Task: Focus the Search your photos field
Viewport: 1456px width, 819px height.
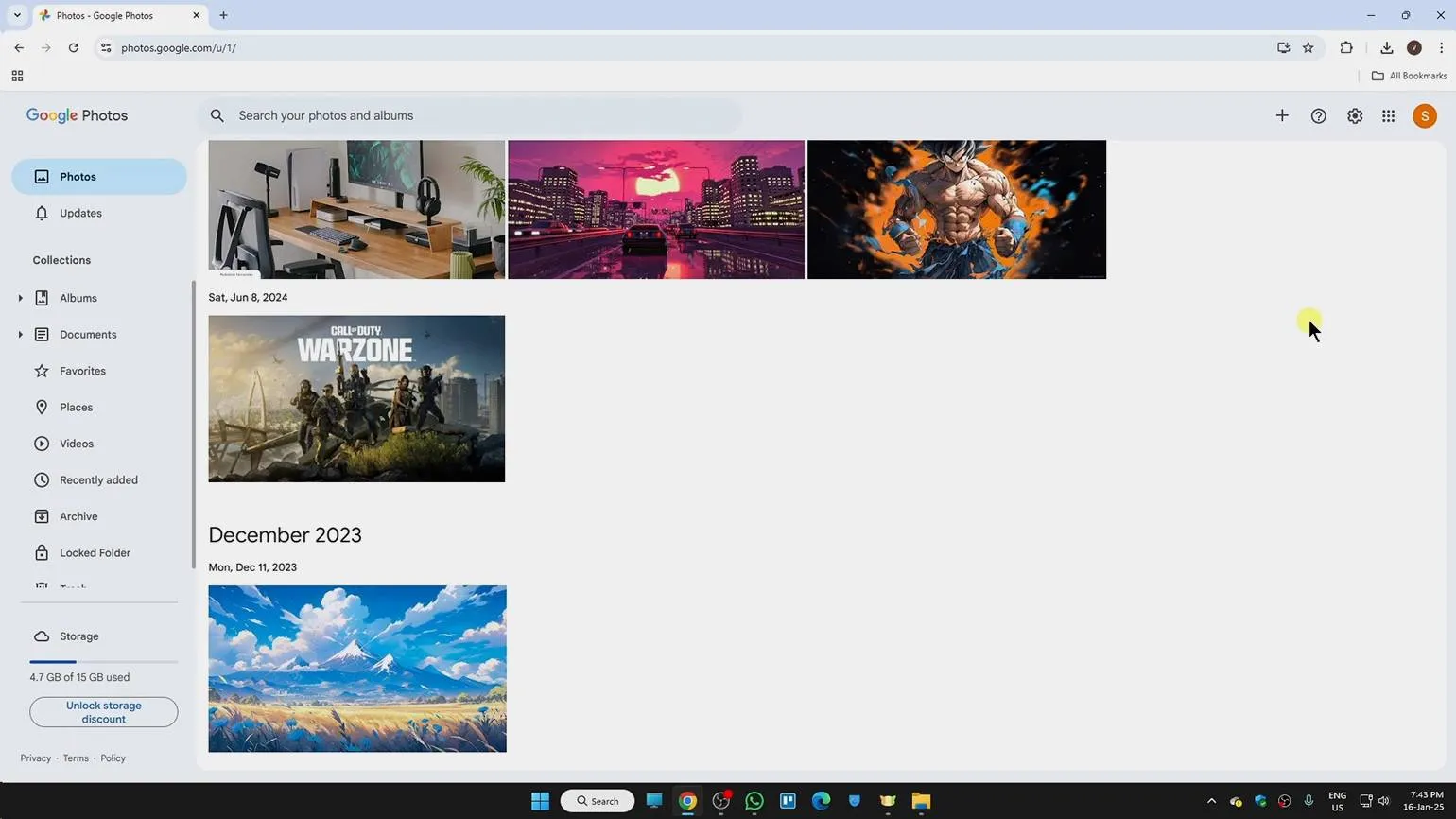Action: click(473, 115)
